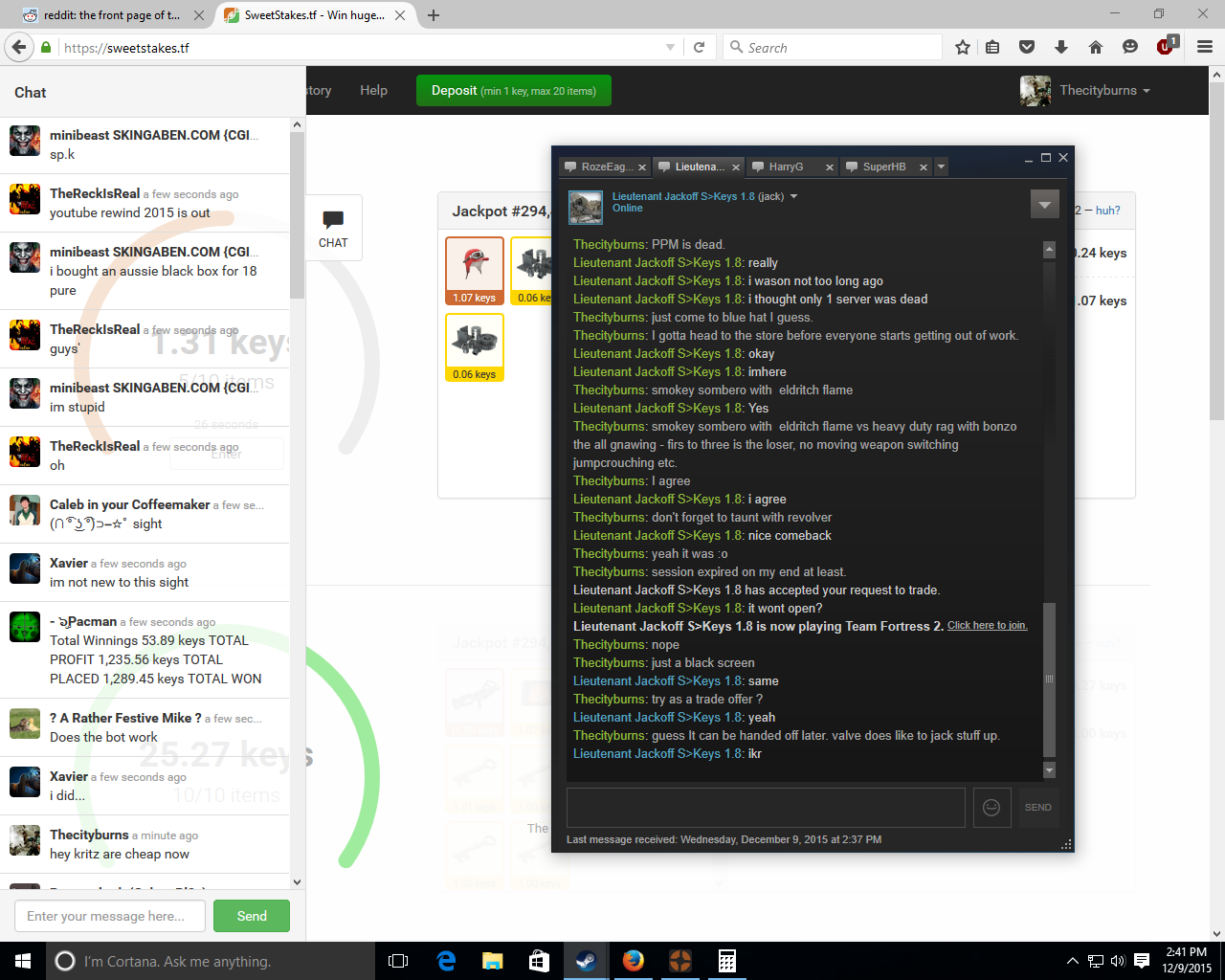Open the Steam chat tab overflow dropdown
The height and width of the screenshot is (980, 1225).
tap(942, 167)
